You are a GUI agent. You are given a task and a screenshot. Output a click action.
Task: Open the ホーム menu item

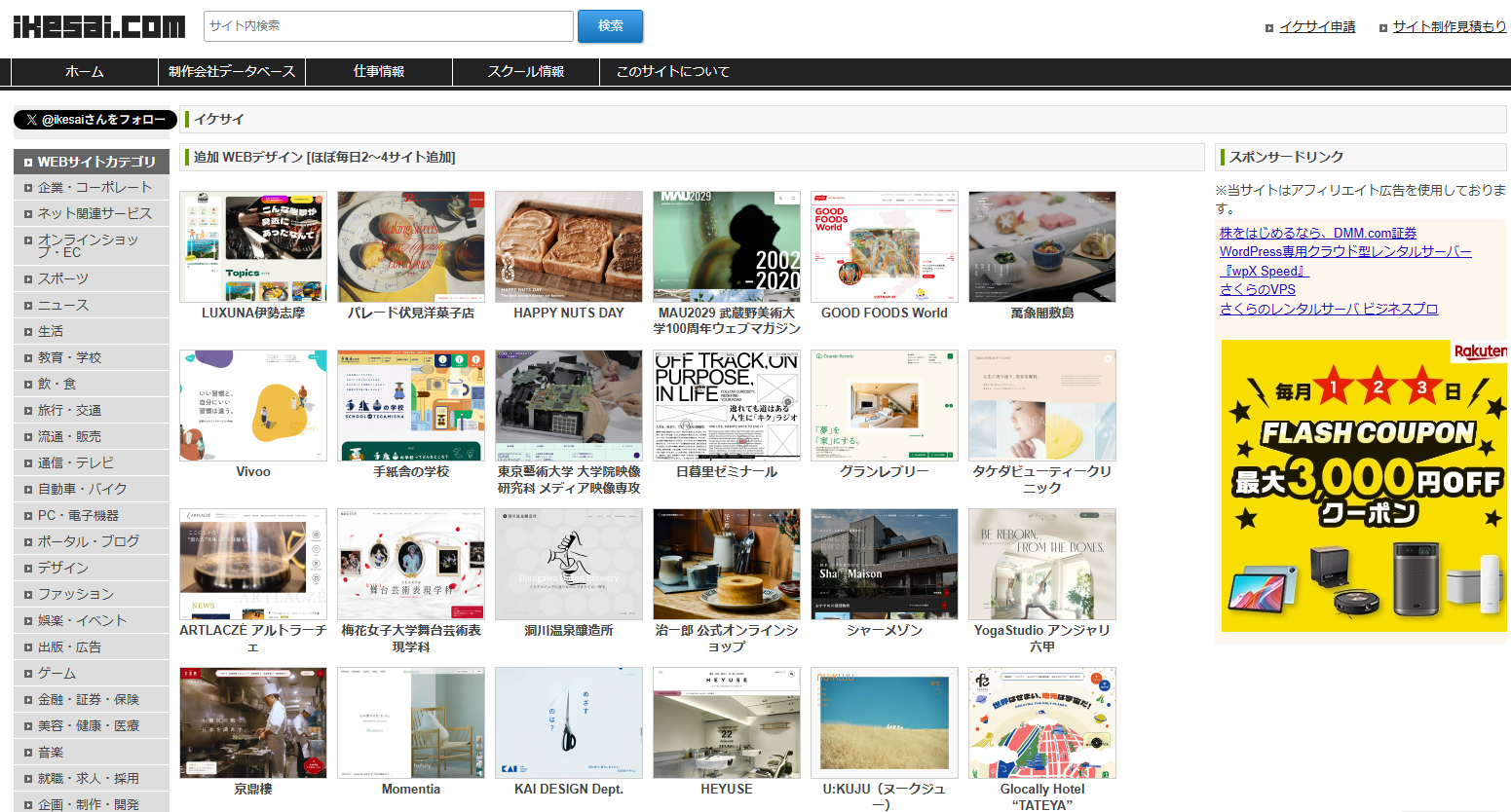(85, 72)
